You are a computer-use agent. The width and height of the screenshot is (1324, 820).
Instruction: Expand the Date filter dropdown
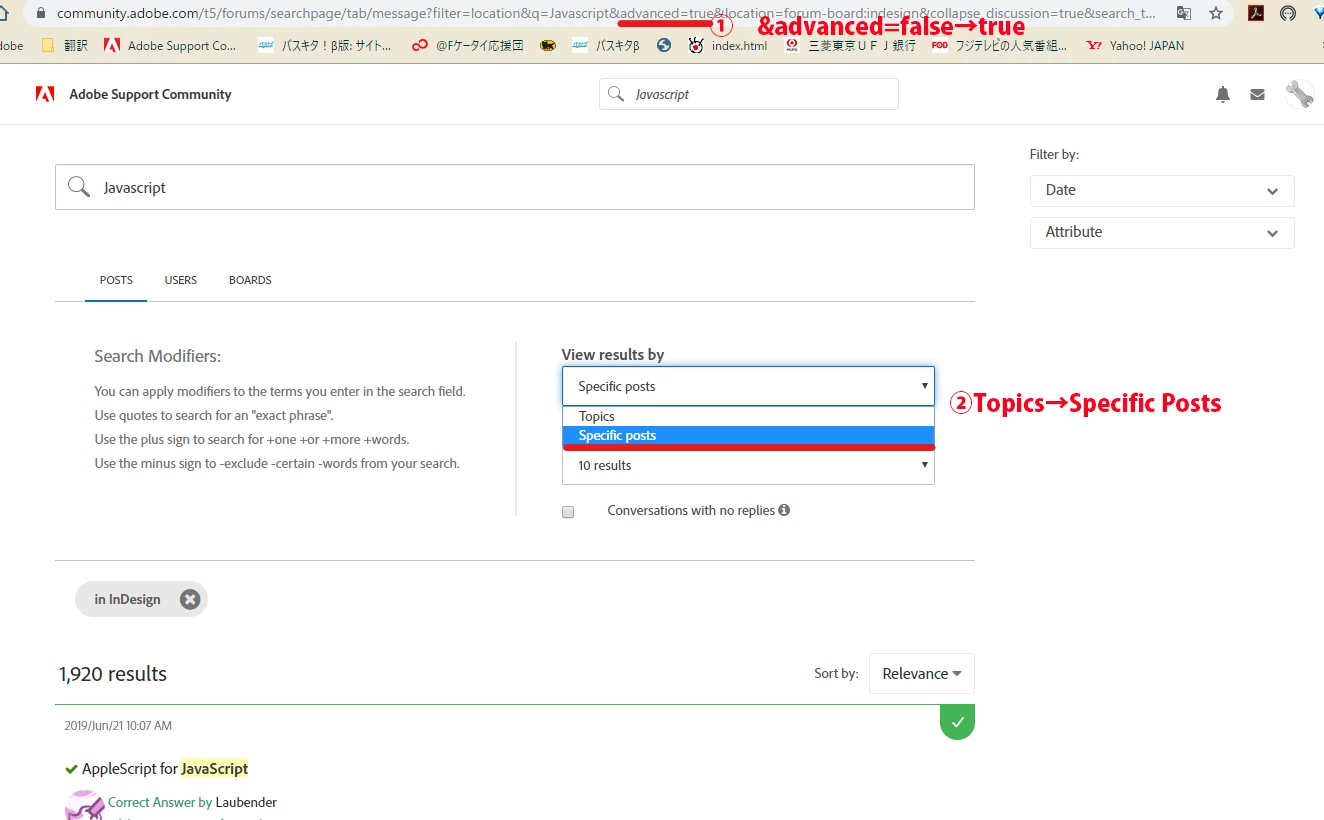pos(1162,190)
